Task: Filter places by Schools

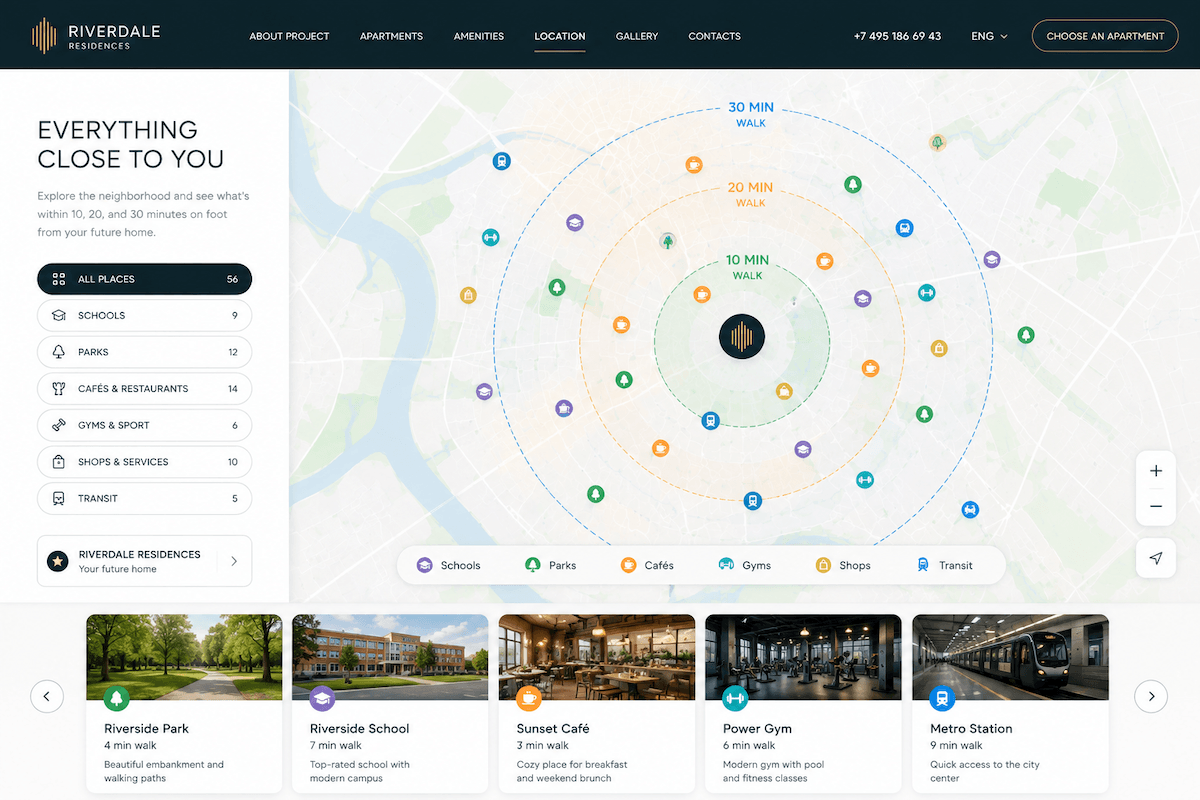Action: coord(144,315)
